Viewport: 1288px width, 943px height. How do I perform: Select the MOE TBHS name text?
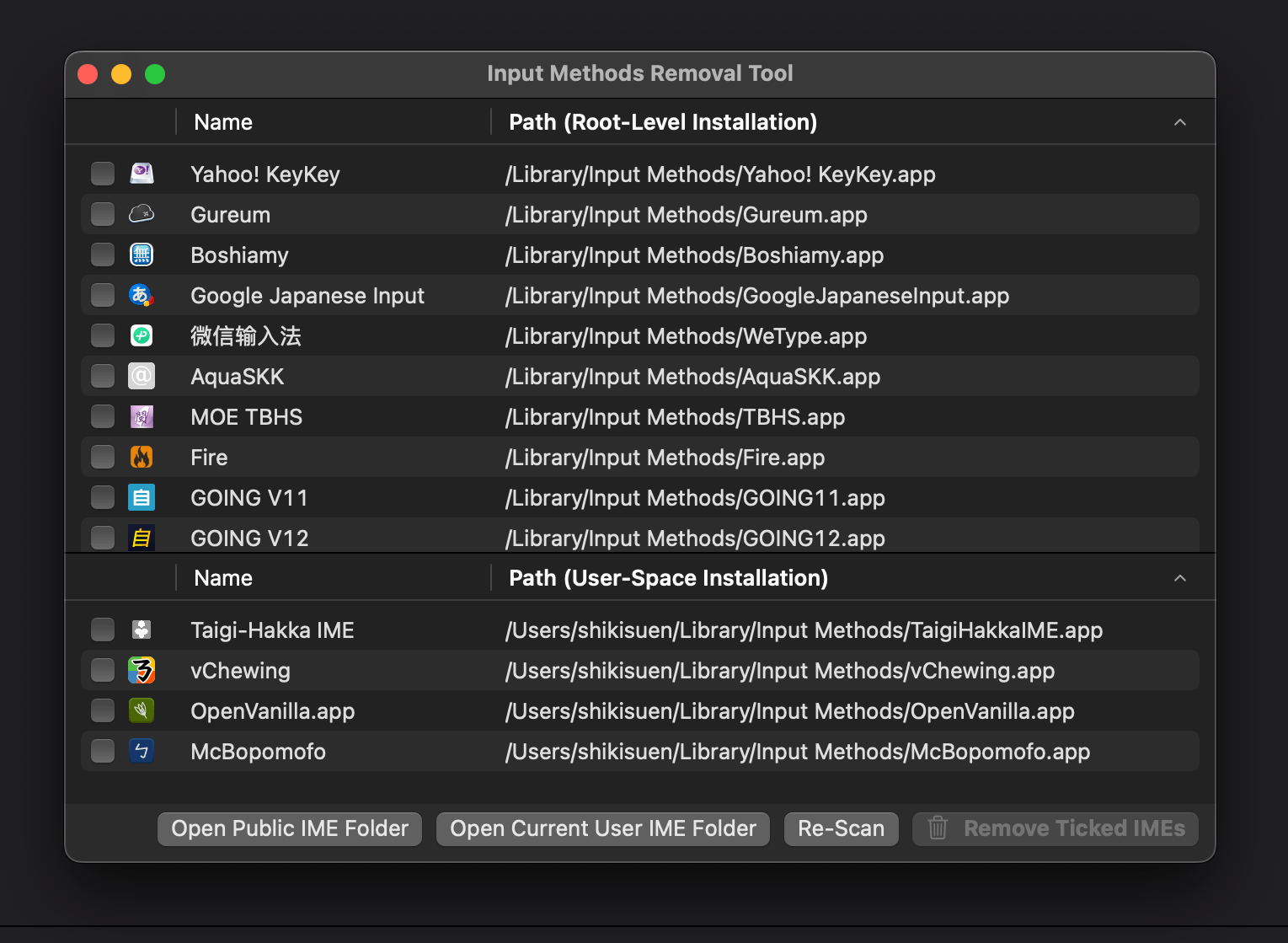[x=247, y=417]
